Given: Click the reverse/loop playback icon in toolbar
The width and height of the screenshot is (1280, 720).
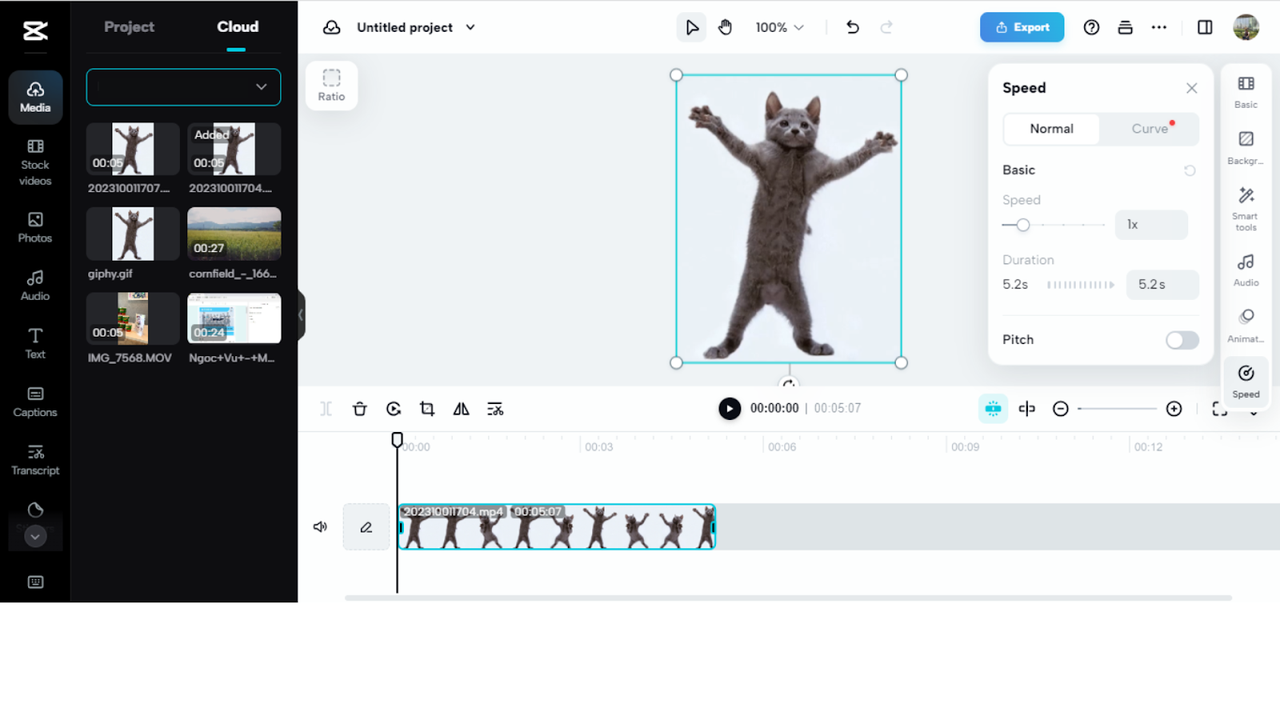Looking at the screenshot, I should (x=394, y=409).
